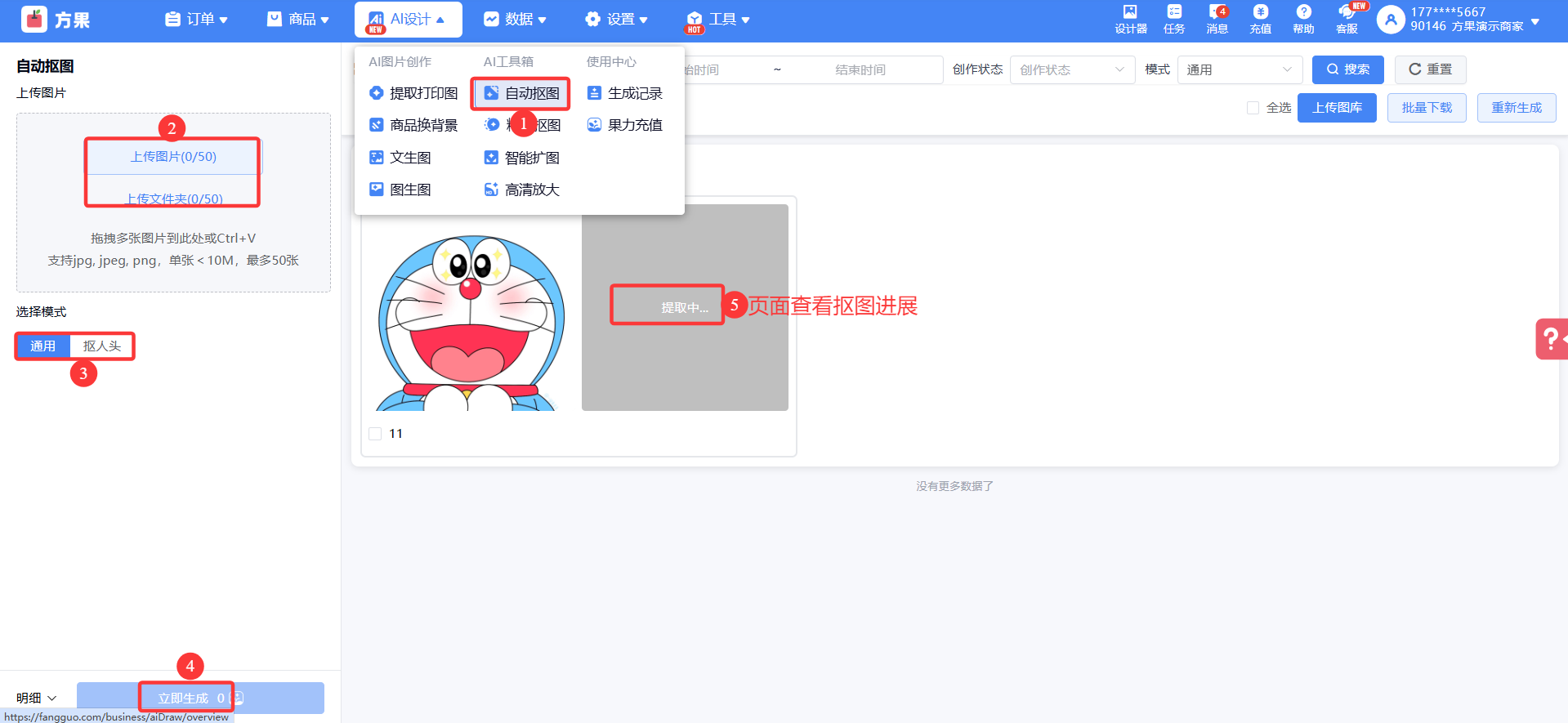Choose 果力充值 menu entry
Screen dimensions: 1568x723
click(625, 125)
